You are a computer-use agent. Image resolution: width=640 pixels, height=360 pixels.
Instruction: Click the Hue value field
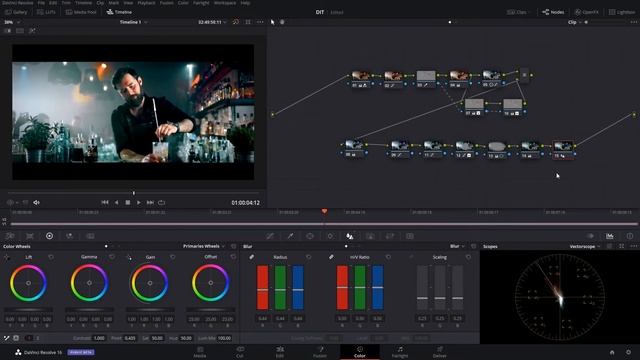pyautogui.click(x=186, y=338)
